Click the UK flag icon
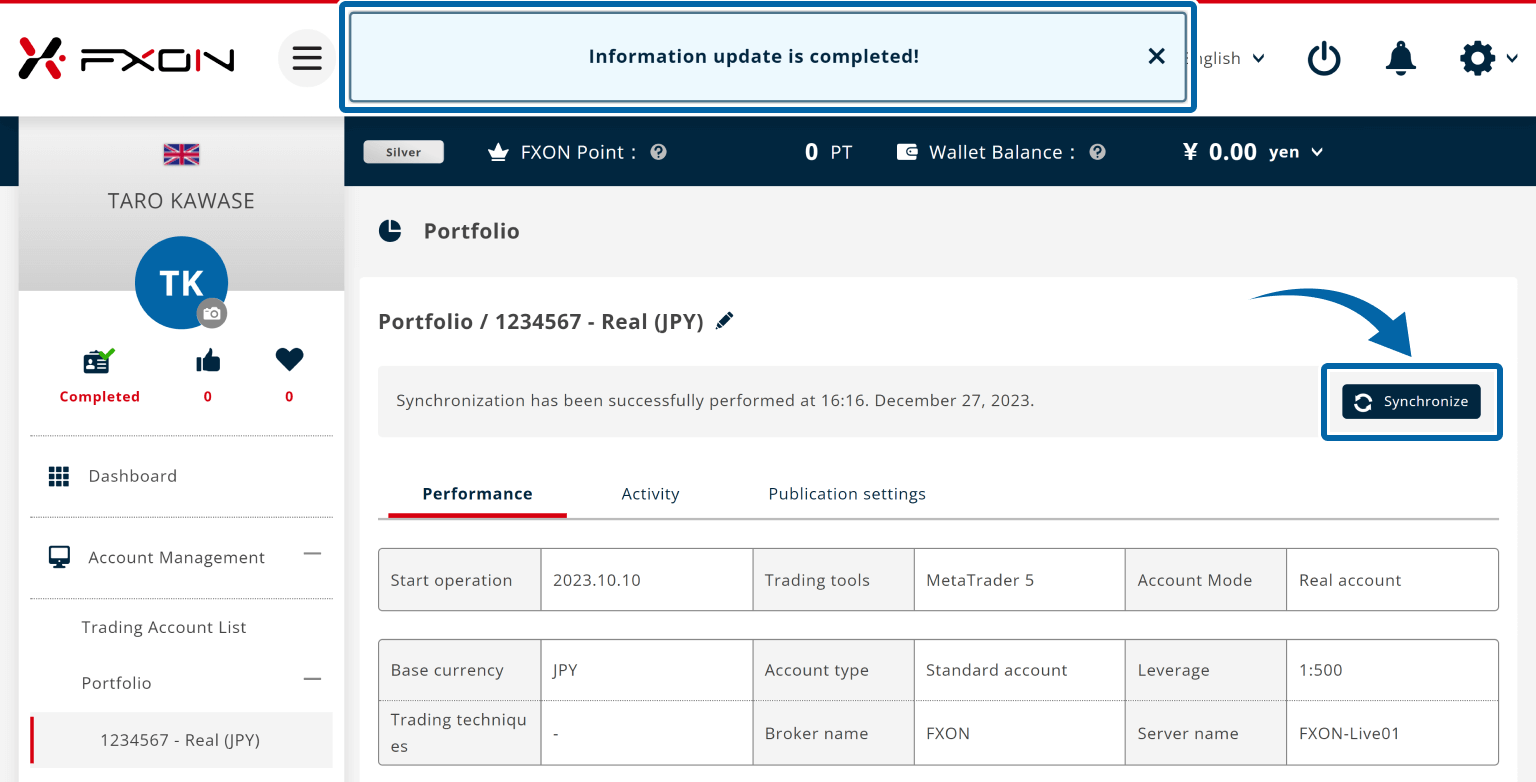Image resolution: width=1536 pixels, height=782 pixels. [x=181, y=154]
